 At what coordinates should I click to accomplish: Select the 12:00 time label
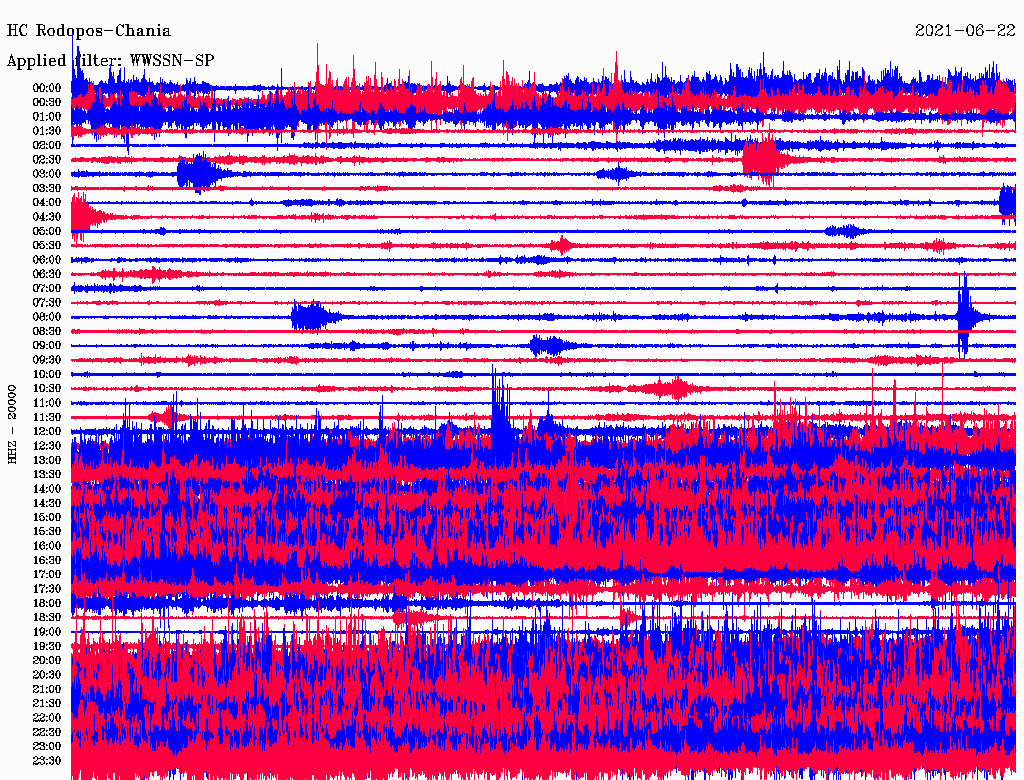[47, 432]
